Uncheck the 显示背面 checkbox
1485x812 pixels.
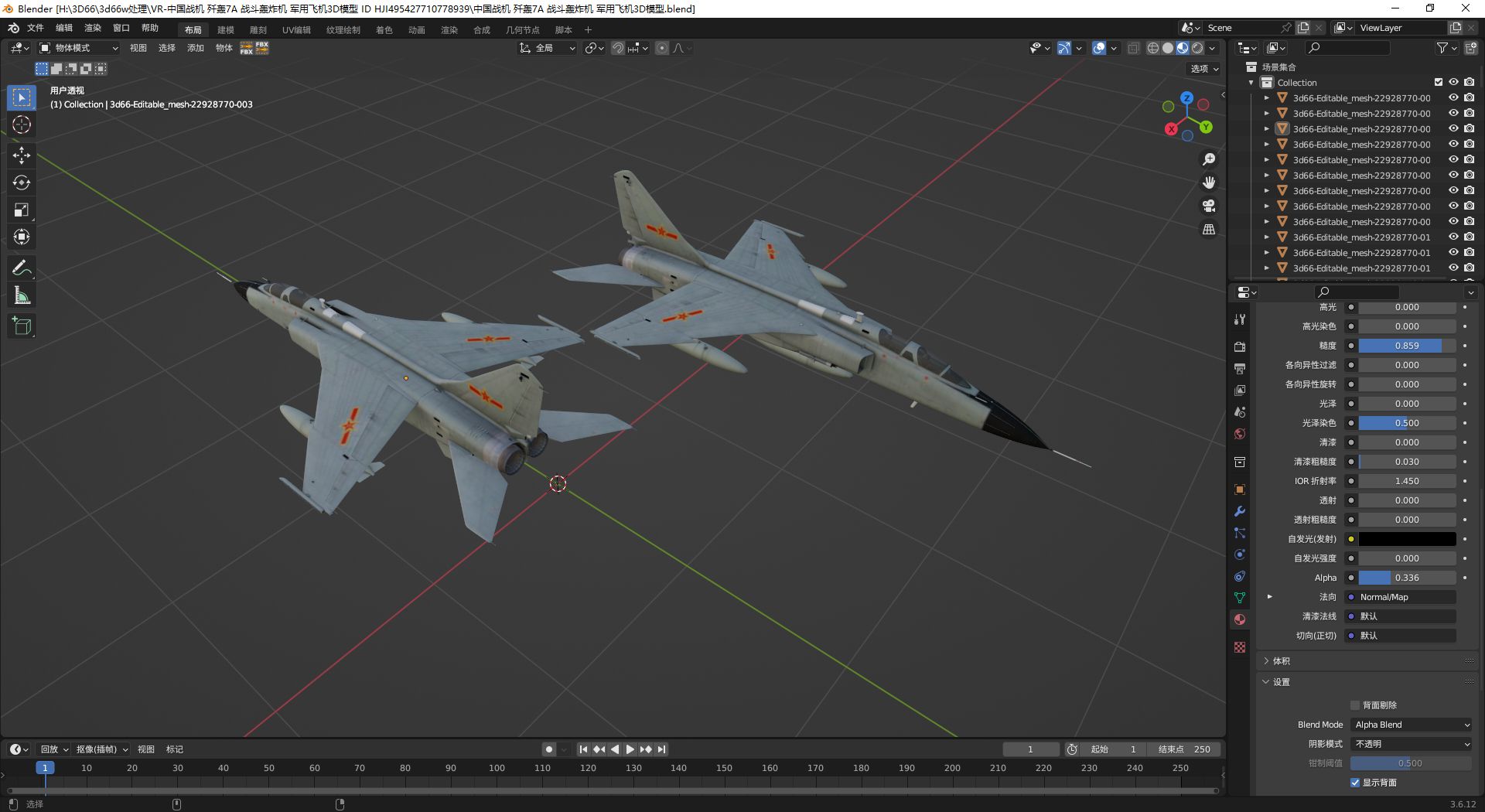pos(1355,783)
